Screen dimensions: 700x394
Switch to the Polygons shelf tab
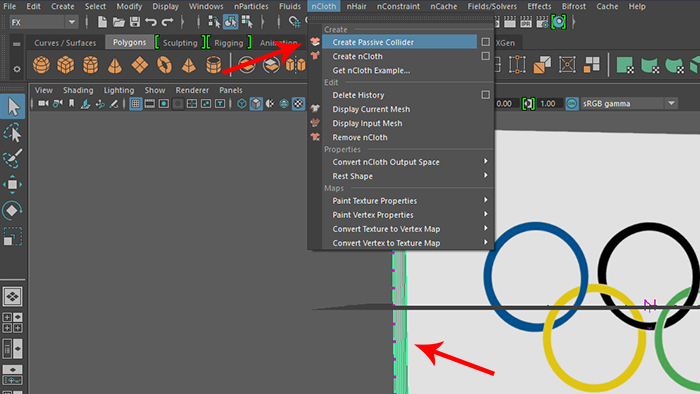coord(129,42)
